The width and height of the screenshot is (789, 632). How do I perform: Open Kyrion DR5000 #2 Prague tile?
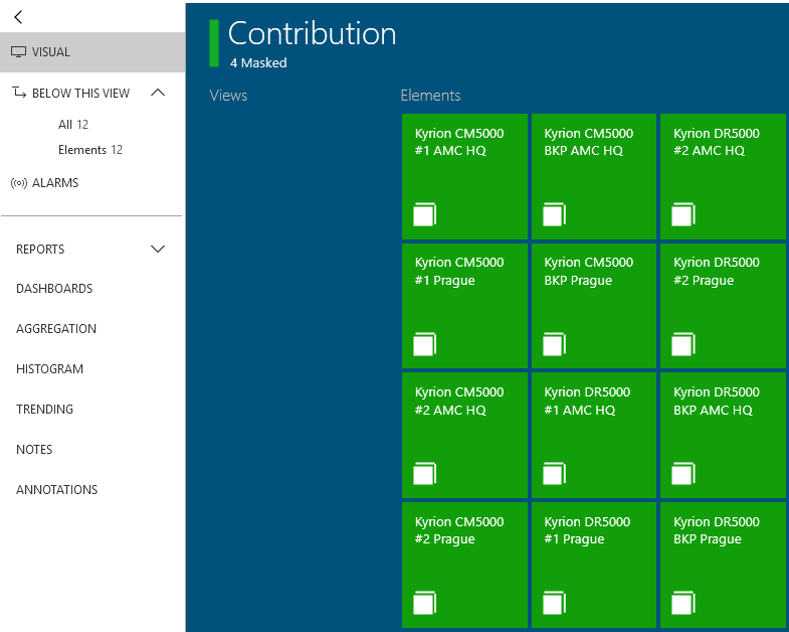pyautogui.click(x=723, y=306)
